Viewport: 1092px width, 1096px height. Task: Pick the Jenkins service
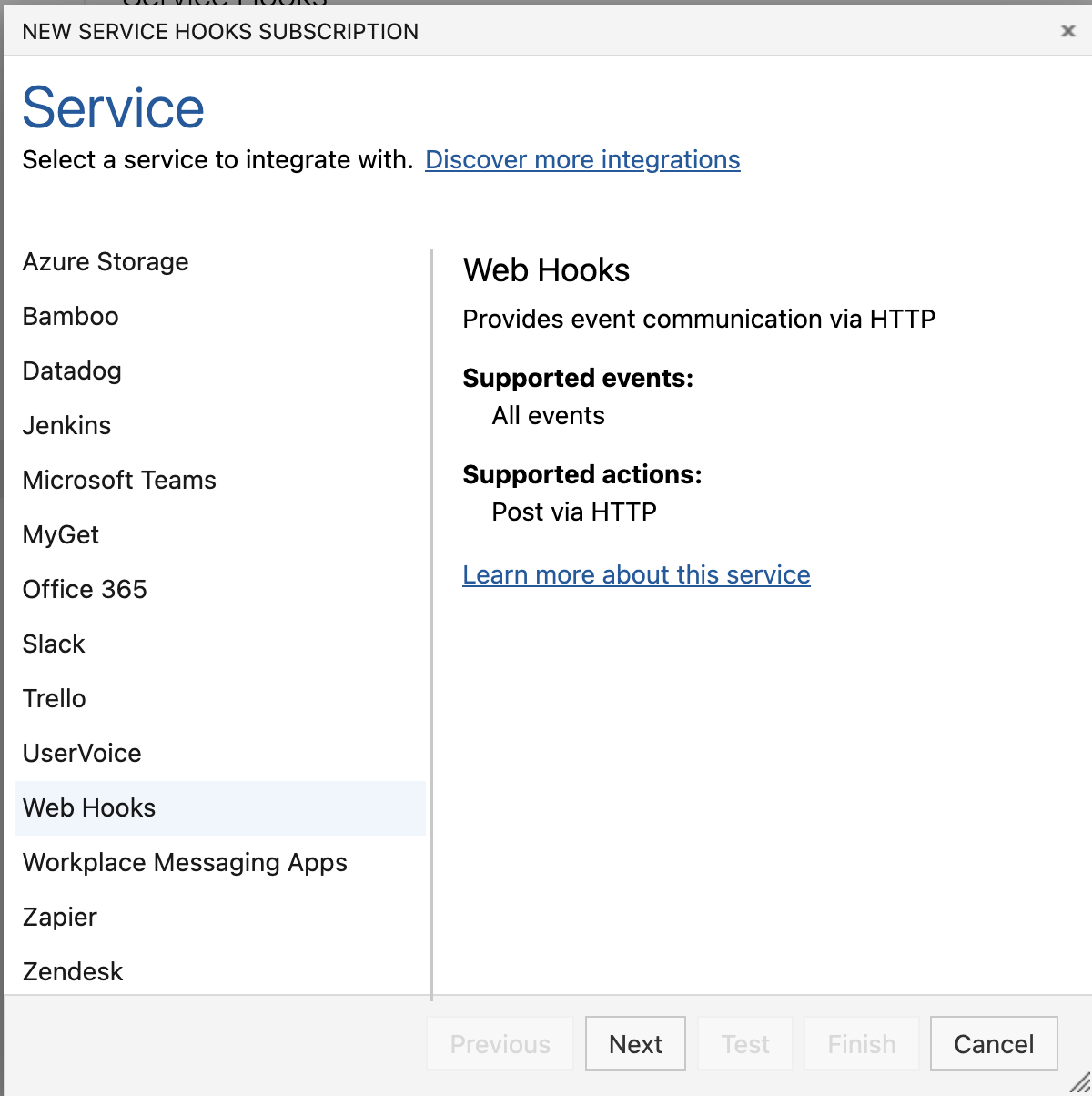click(x=220, y=426)
